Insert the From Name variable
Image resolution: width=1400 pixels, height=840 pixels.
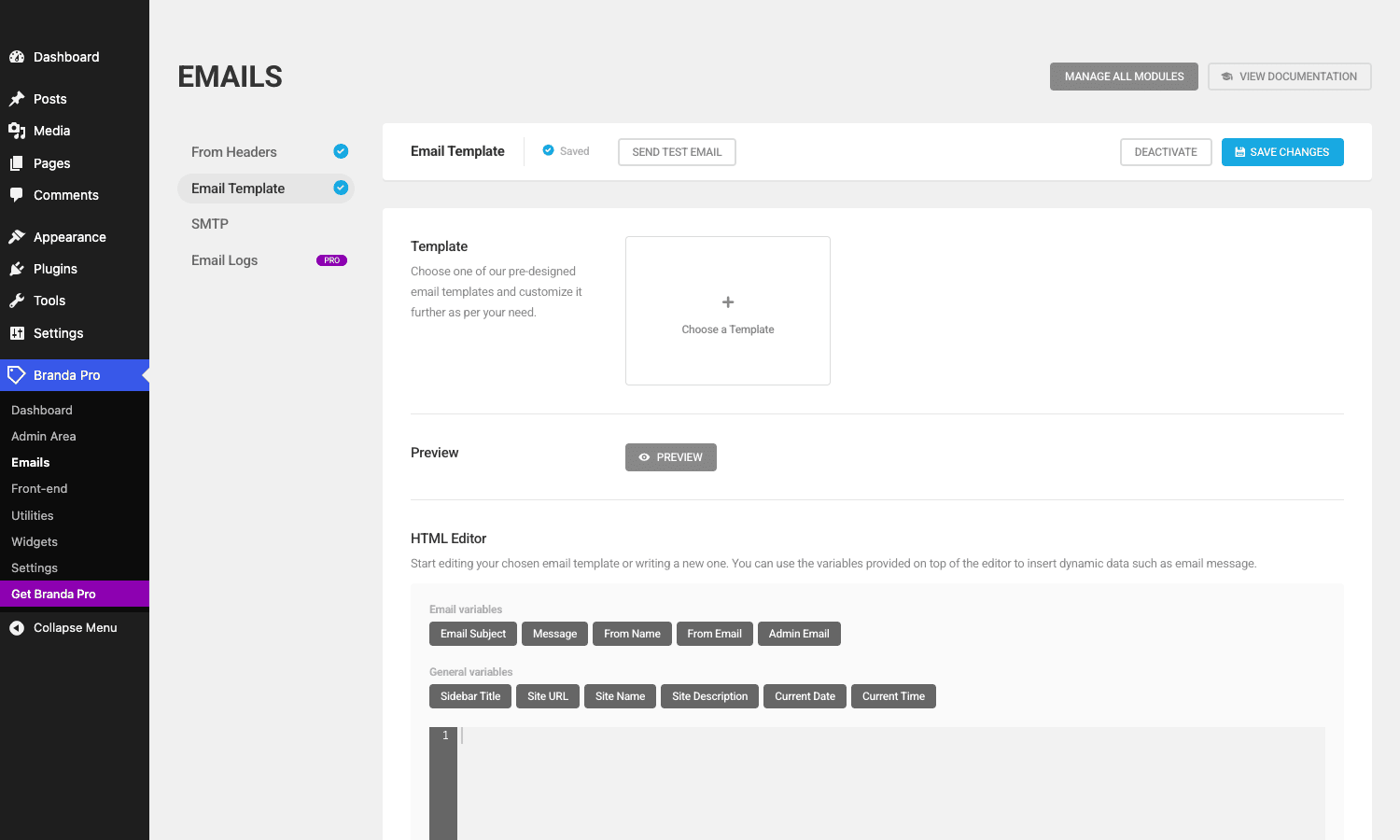click(632, 634)
